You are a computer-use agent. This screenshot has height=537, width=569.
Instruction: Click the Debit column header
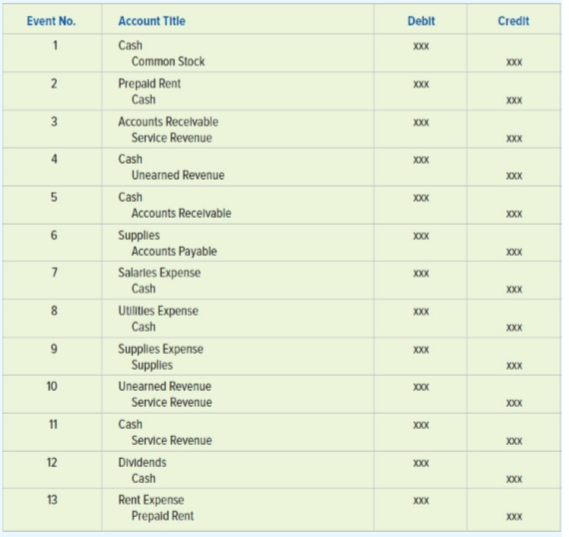pos(421,21)
